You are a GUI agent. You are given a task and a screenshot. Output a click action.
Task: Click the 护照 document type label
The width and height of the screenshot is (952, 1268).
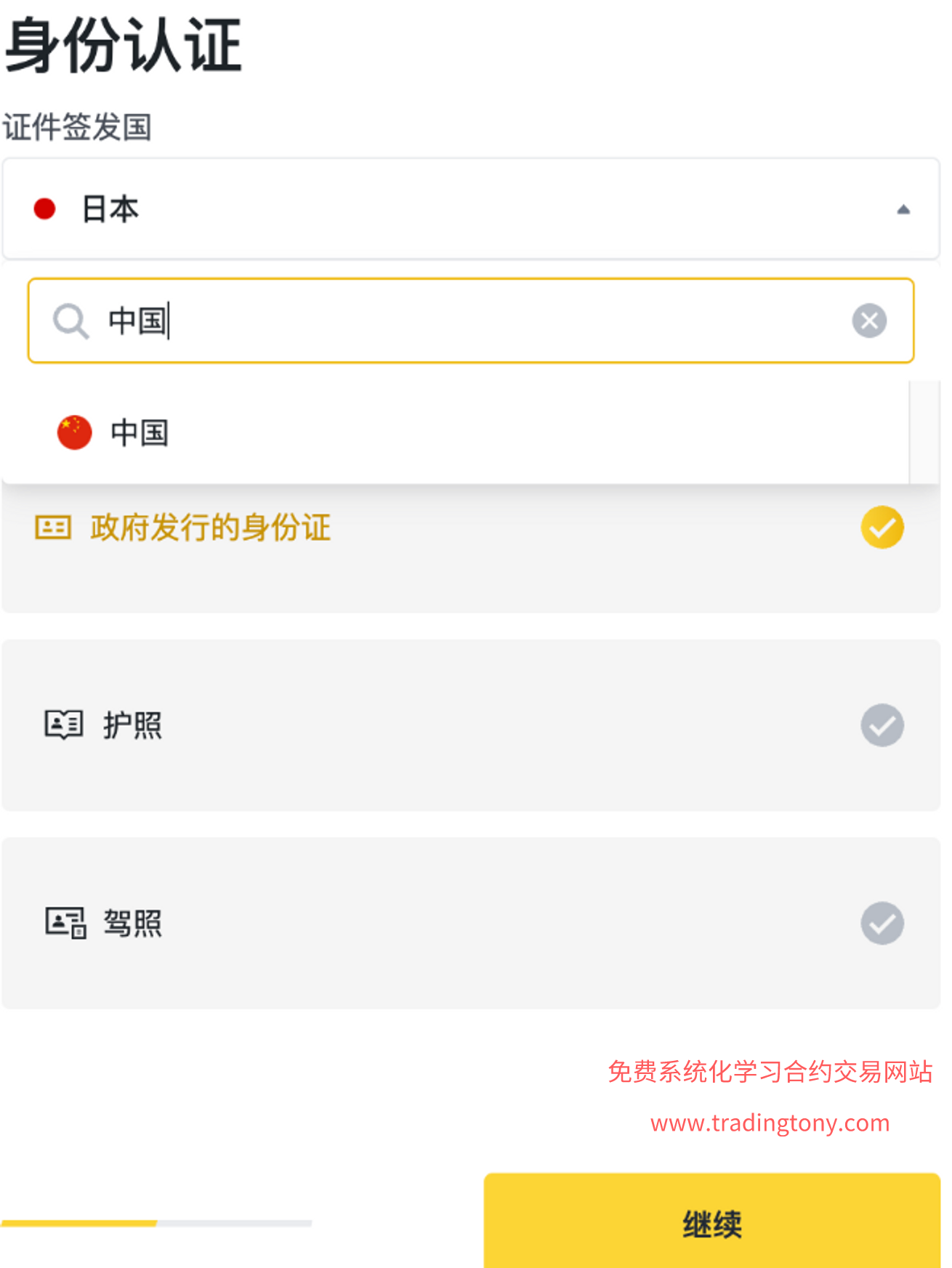[133, 725]
